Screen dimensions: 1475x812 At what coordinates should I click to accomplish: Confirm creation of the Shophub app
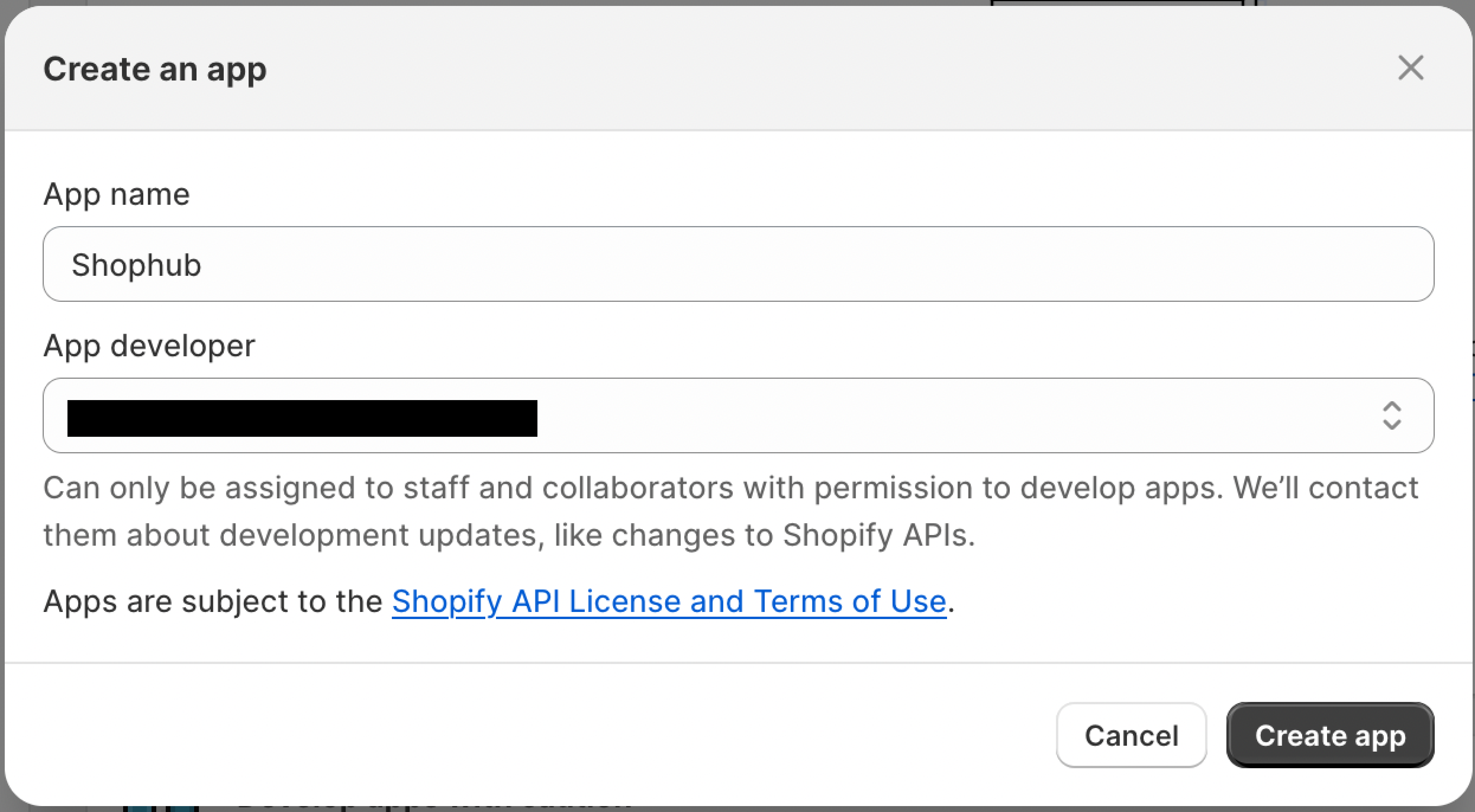pos(1330,735)
